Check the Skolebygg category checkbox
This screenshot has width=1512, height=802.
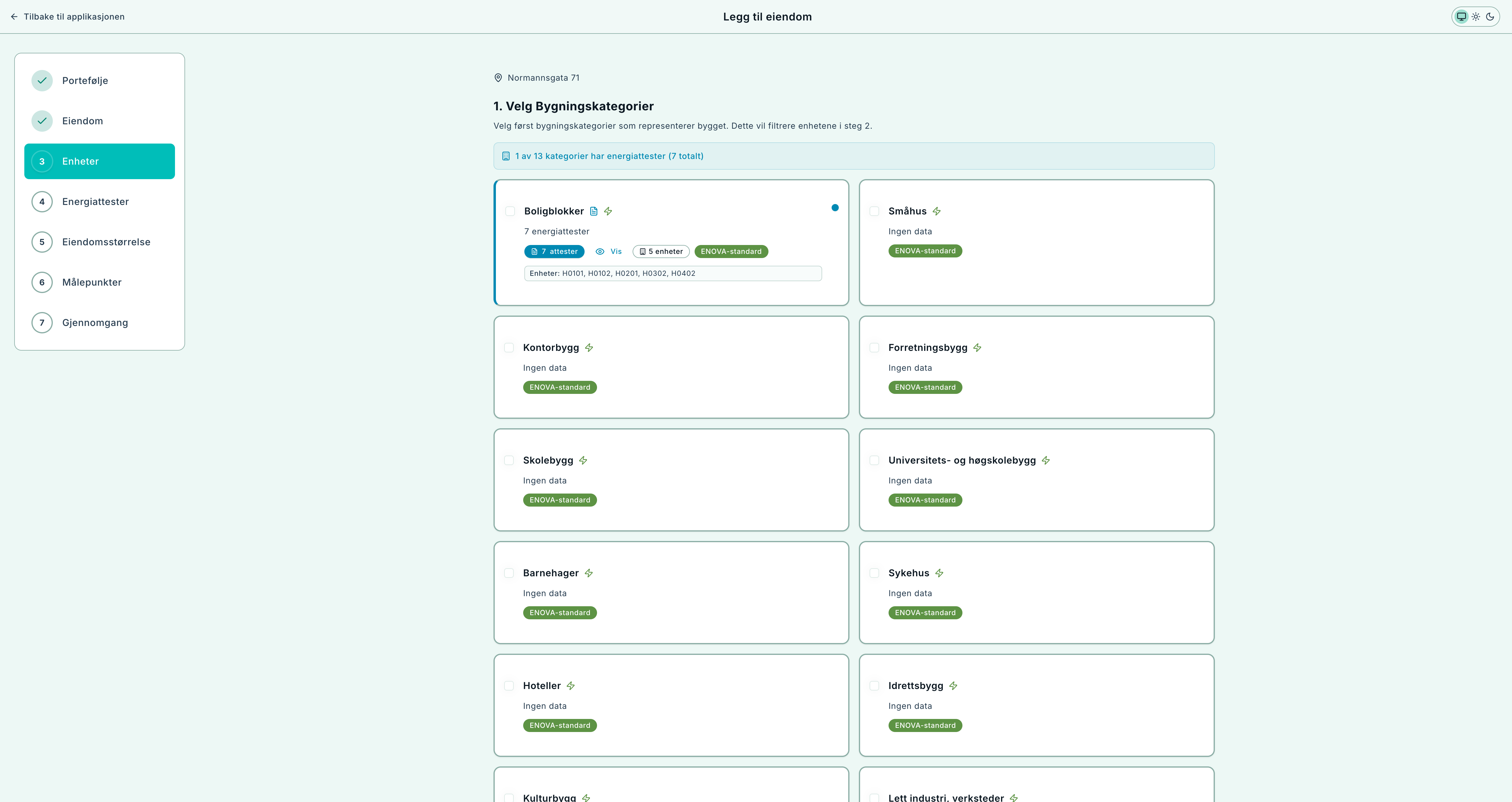(509, 460)
